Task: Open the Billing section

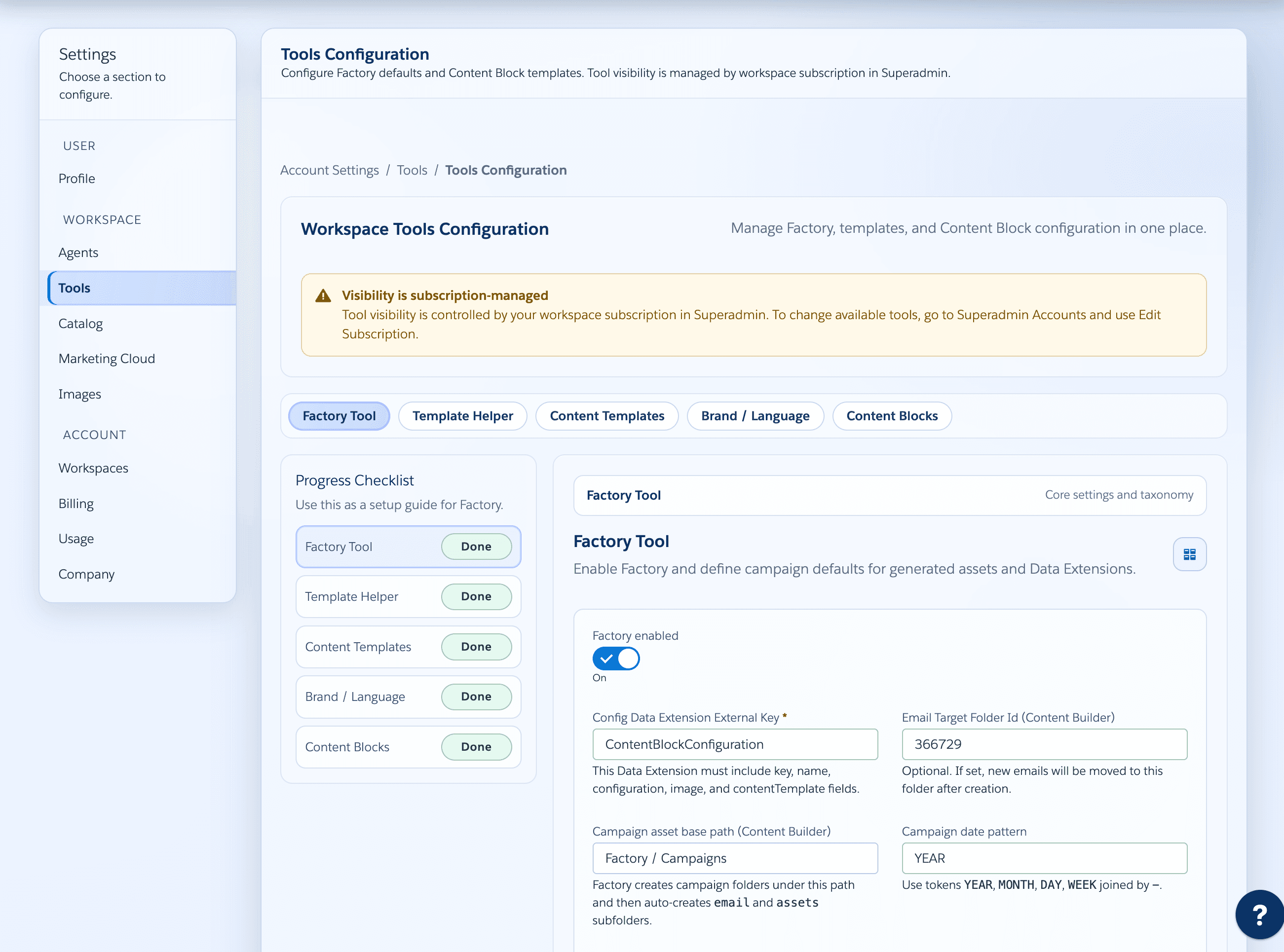Action: (137, 503)
